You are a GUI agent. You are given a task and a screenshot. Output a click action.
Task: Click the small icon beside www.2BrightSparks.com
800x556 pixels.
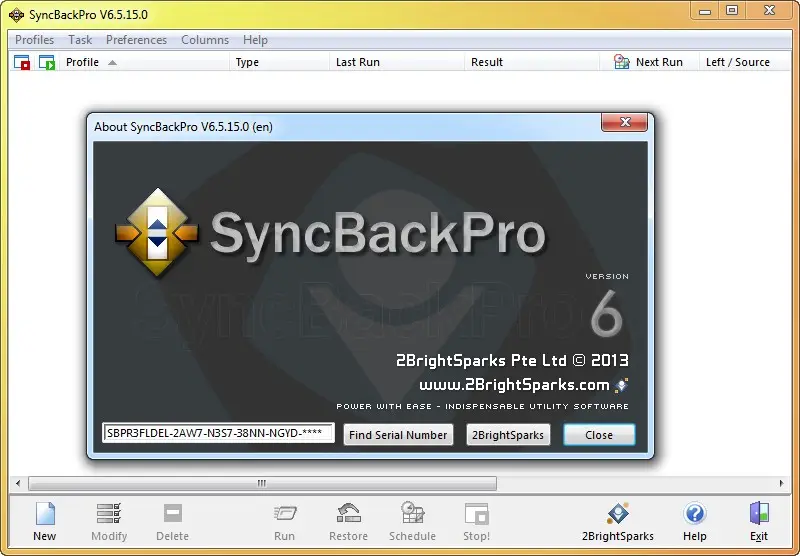click(x=621, y=385)
